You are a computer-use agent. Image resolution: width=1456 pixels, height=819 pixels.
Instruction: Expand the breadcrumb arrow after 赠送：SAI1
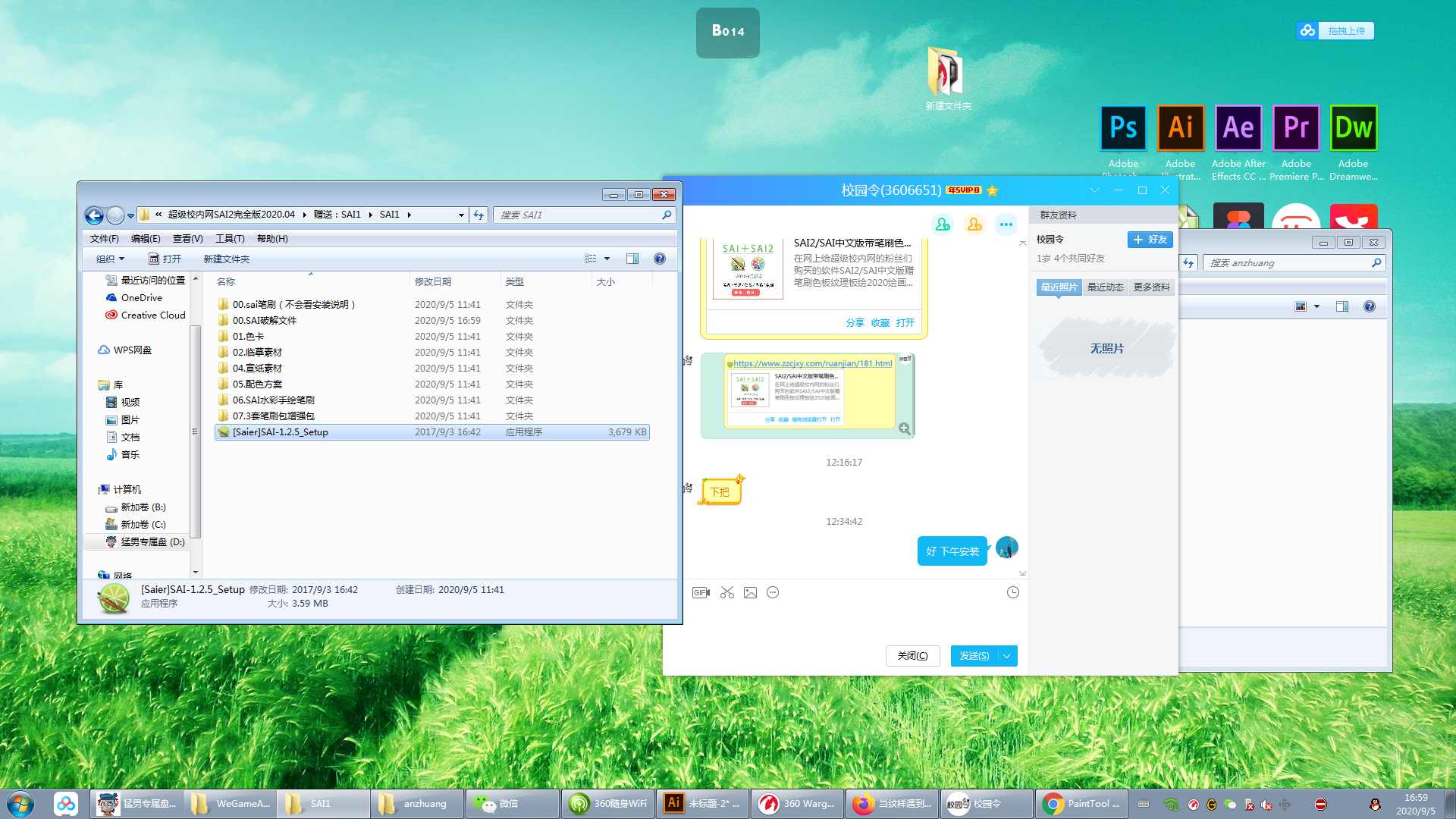pyautogui.click(x=371, y=215)
